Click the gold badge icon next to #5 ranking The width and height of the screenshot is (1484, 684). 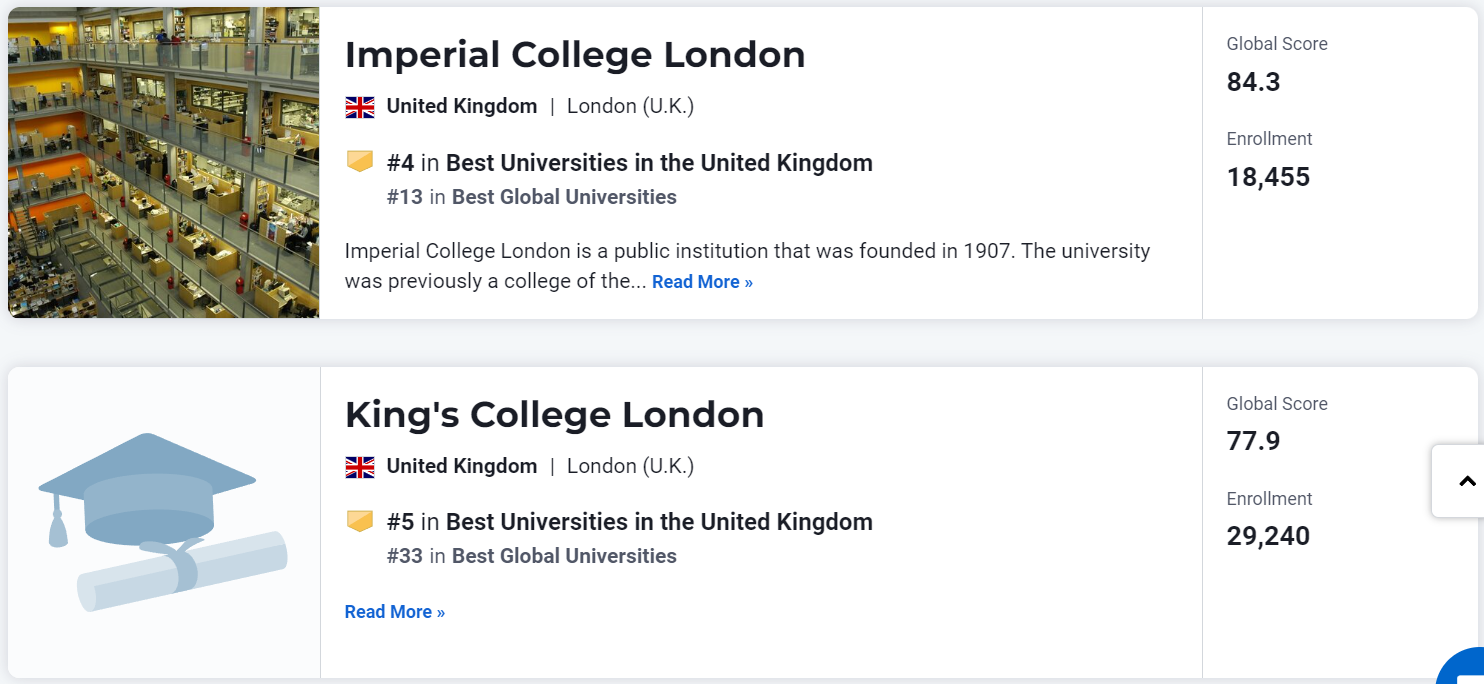(x=360, y=520)
